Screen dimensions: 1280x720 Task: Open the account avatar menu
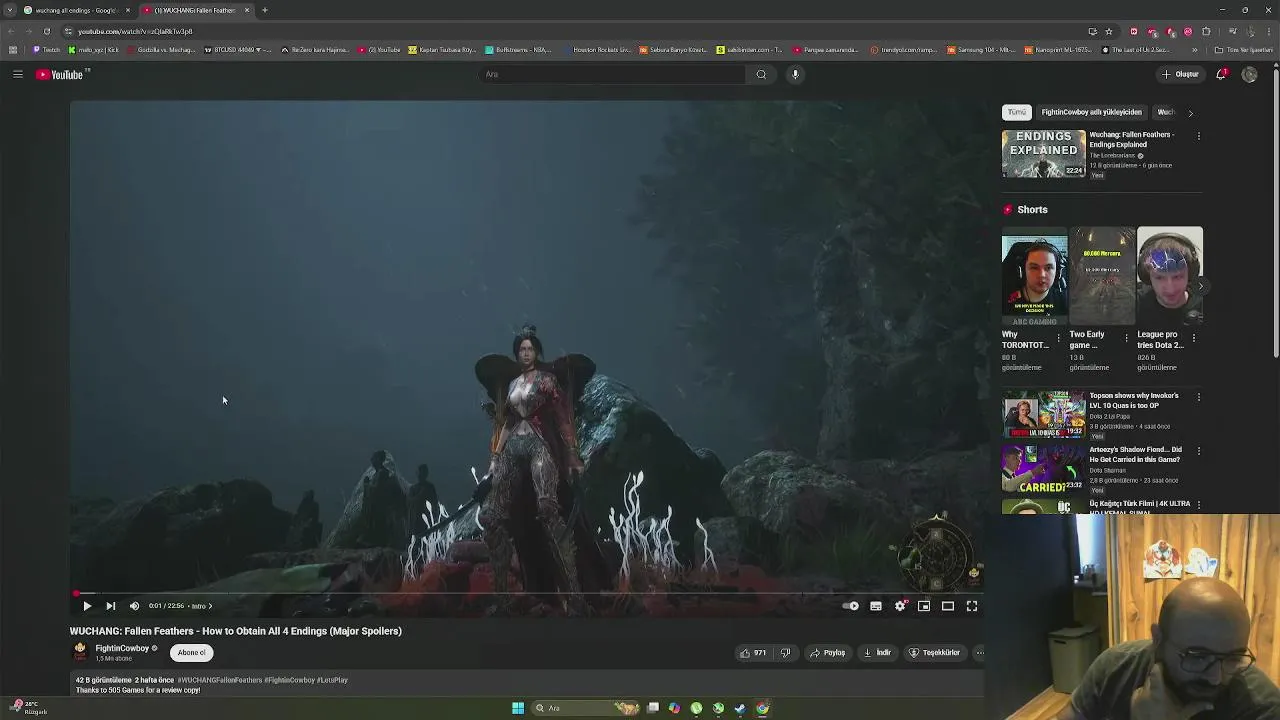(x=1249, y=74)
